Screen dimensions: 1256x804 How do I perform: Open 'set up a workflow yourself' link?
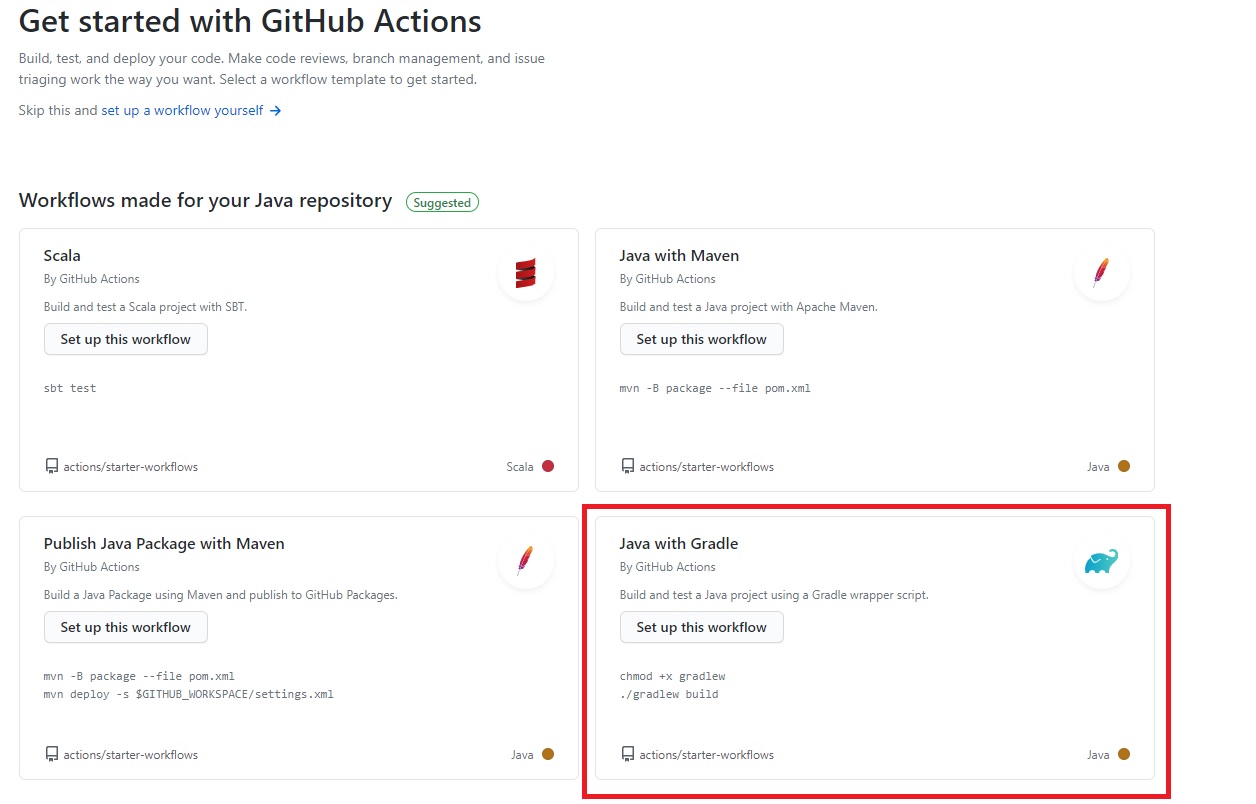coord(191,110)
